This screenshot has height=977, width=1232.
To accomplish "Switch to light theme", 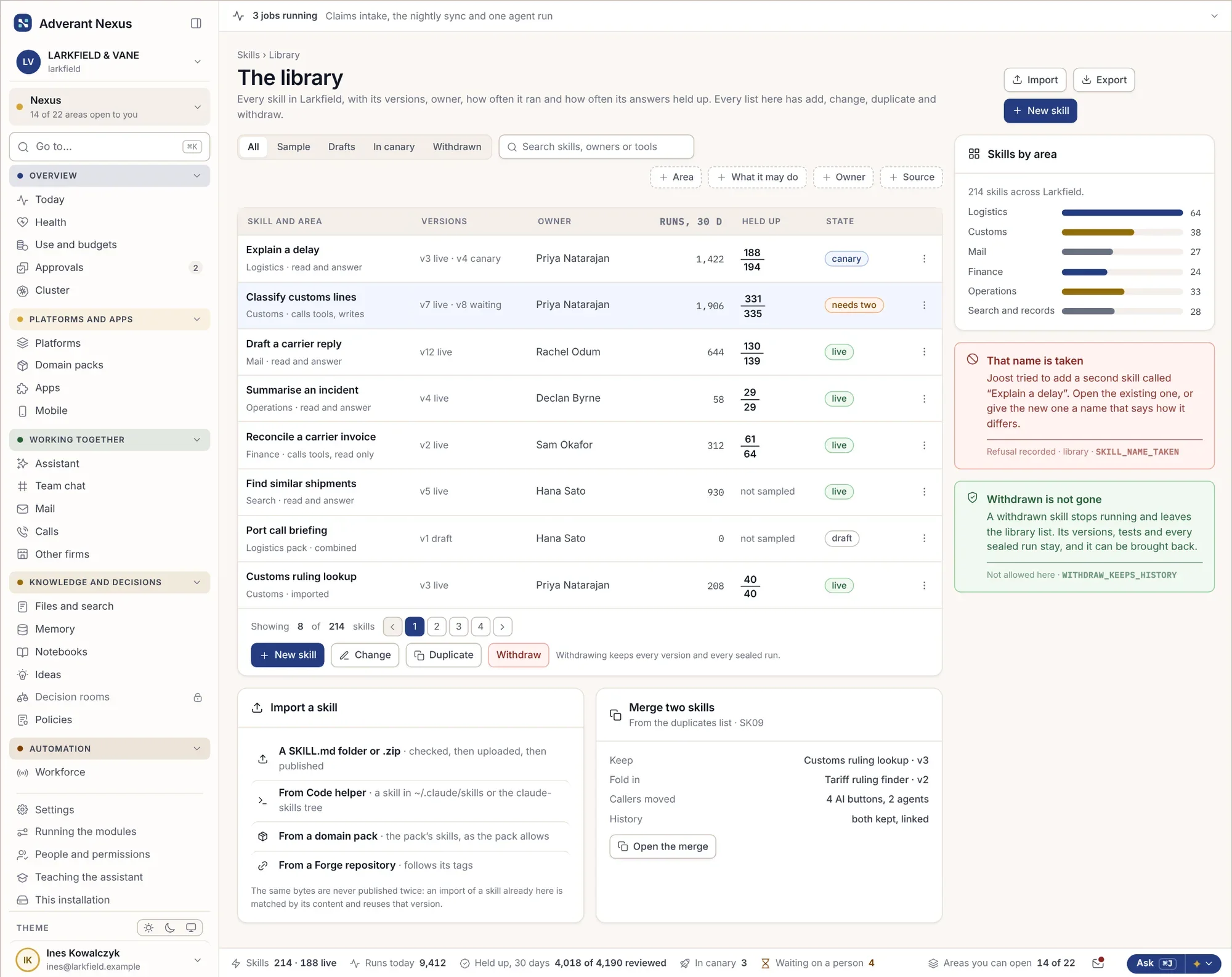I will coord(149,928).
